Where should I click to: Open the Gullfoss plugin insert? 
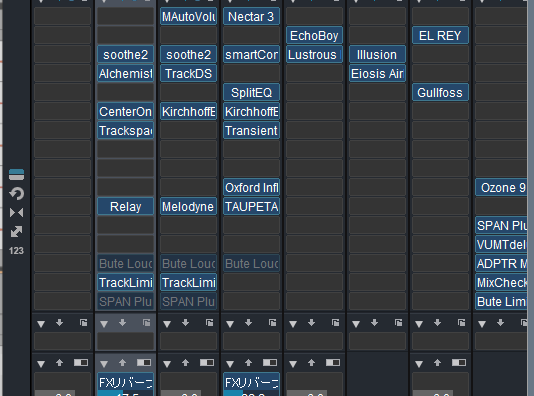click(x=440, y=93)
